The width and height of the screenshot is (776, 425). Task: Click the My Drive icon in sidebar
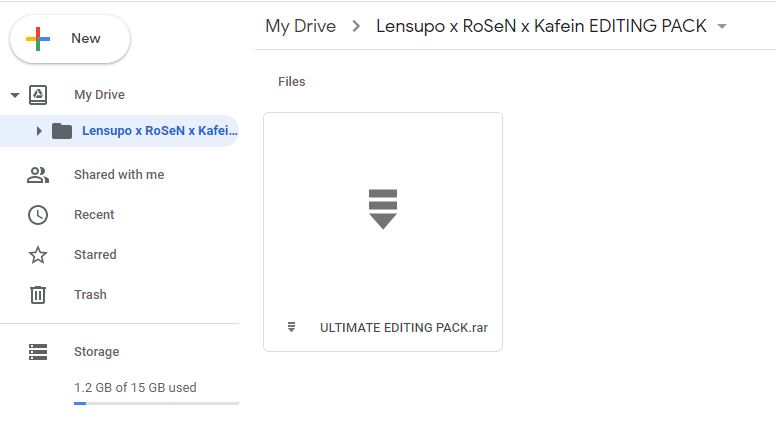38,95
